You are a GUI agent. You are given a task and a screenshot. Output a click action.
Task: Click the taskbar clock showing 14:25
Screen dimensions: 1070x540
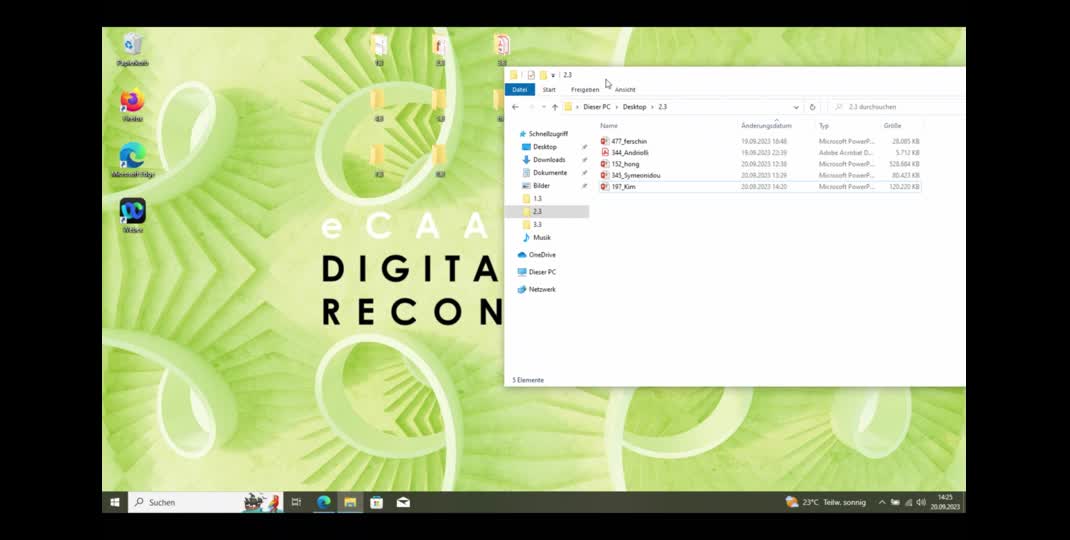click(945, 502)
